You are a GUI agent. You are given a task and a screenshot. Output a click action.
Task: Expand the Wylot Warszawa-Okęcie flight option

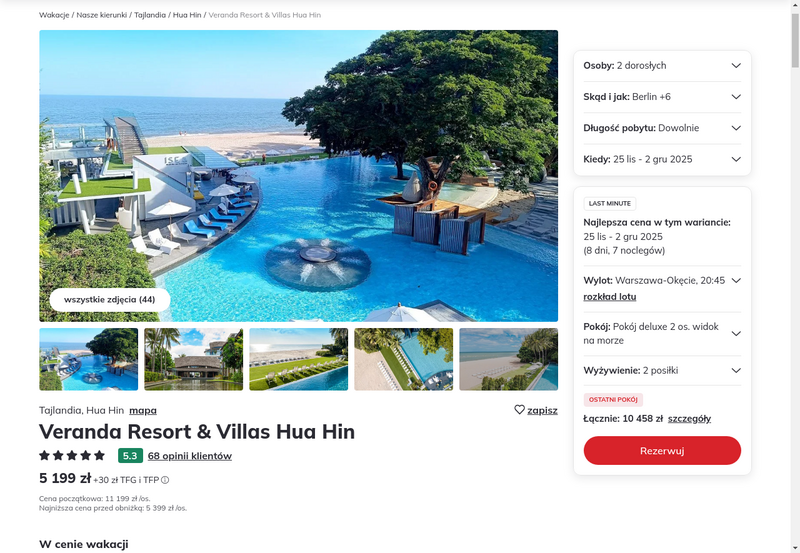[x=736, y=281]
